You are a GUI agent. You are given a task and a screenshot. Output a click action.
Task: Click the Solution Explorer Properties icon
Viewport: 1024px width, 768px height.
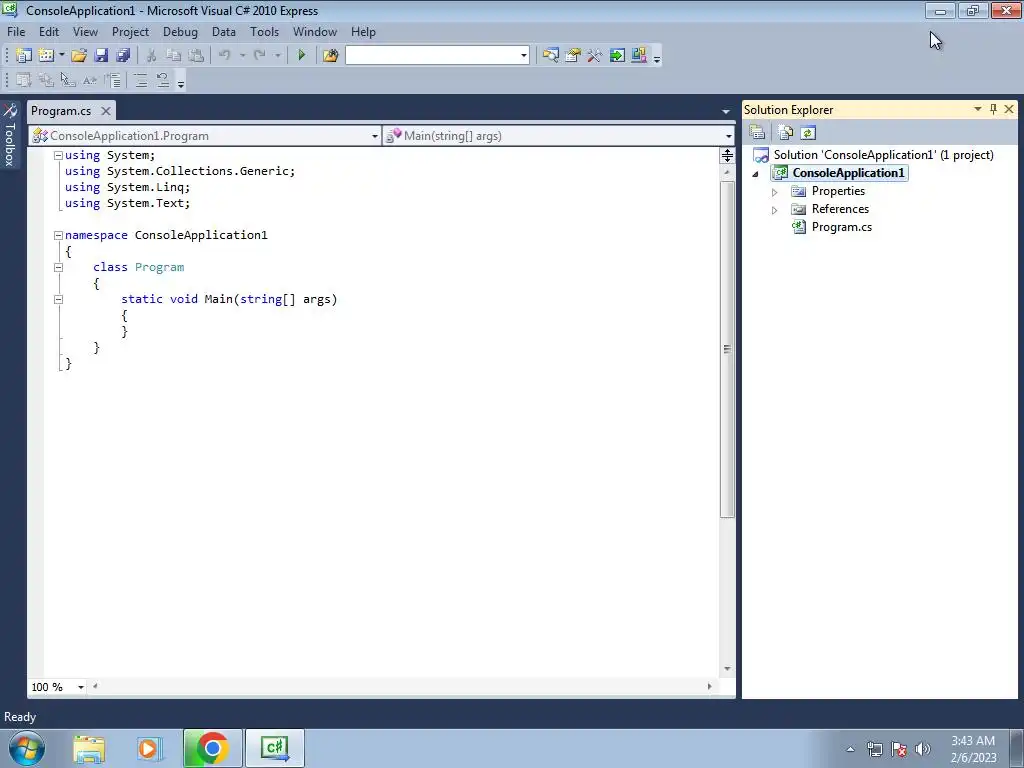pyautogui.click(x=758, y=133)
